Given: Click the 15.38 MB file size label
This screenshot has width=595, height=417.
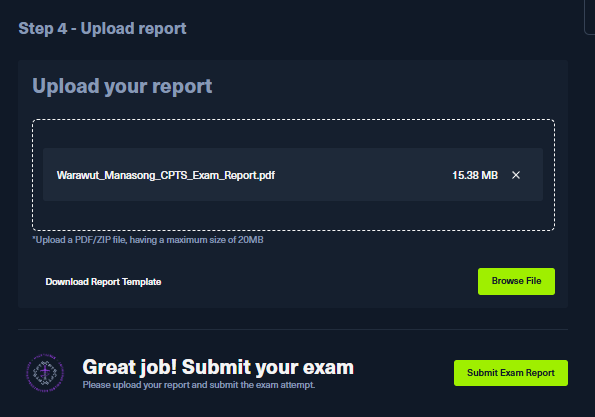Looking at the screenshot, I should (475, 175).
